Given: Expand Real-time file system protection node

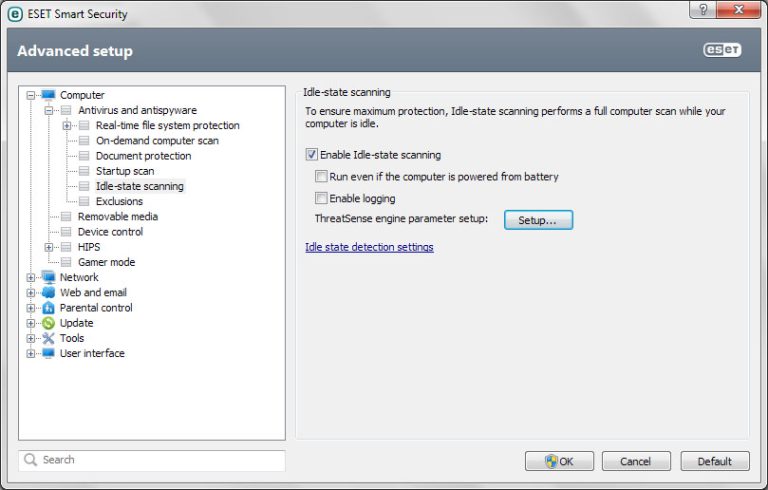Looking at the screenshot, I should pyautogui.click(x=67, y=126).
